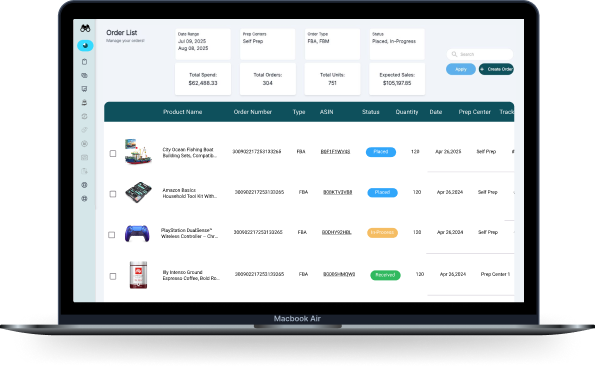
Task: Sort by Date column header
Action: point(436,112)
